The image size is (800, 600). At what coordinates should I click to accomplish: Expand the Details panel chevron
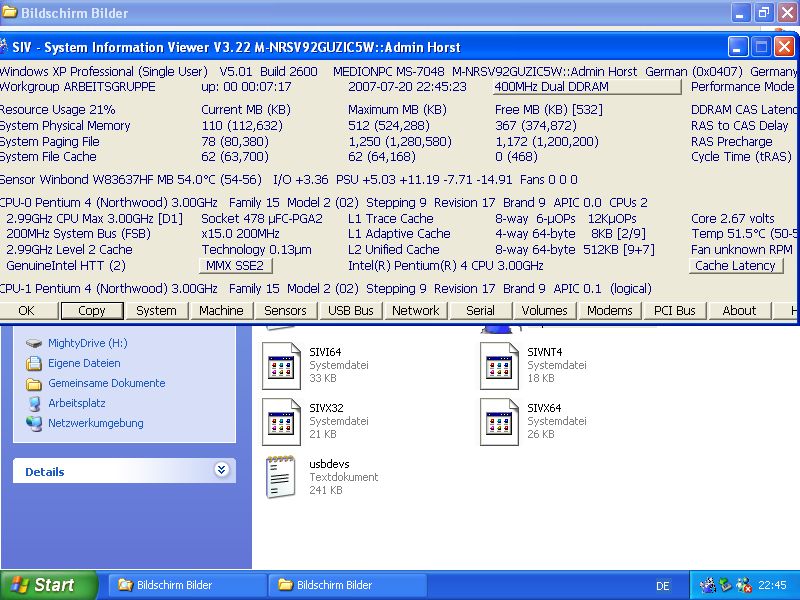point(221,469)
